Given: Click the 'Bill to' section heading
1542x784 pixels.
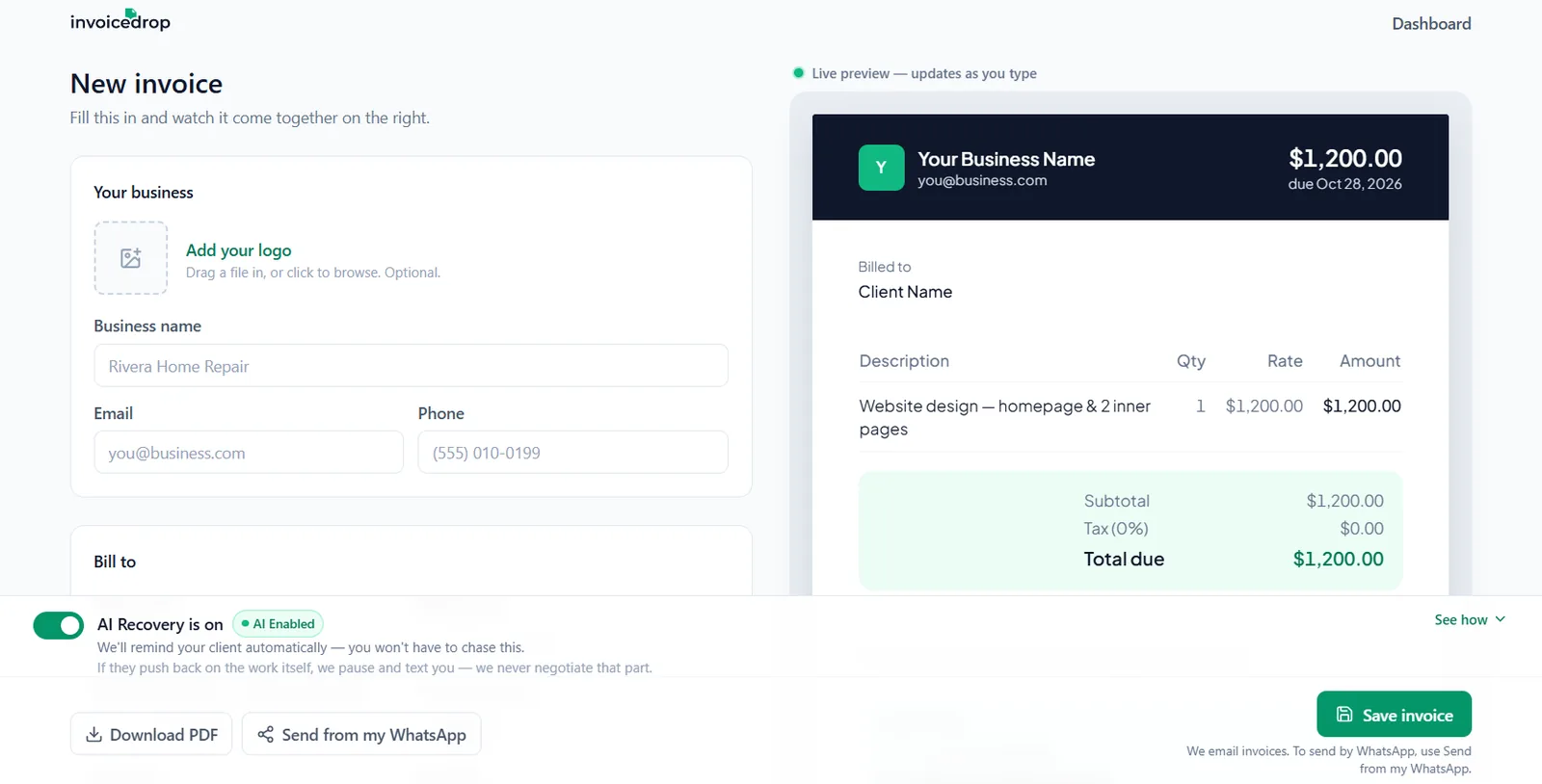Looking at the screenshot, I should point(115,562).
